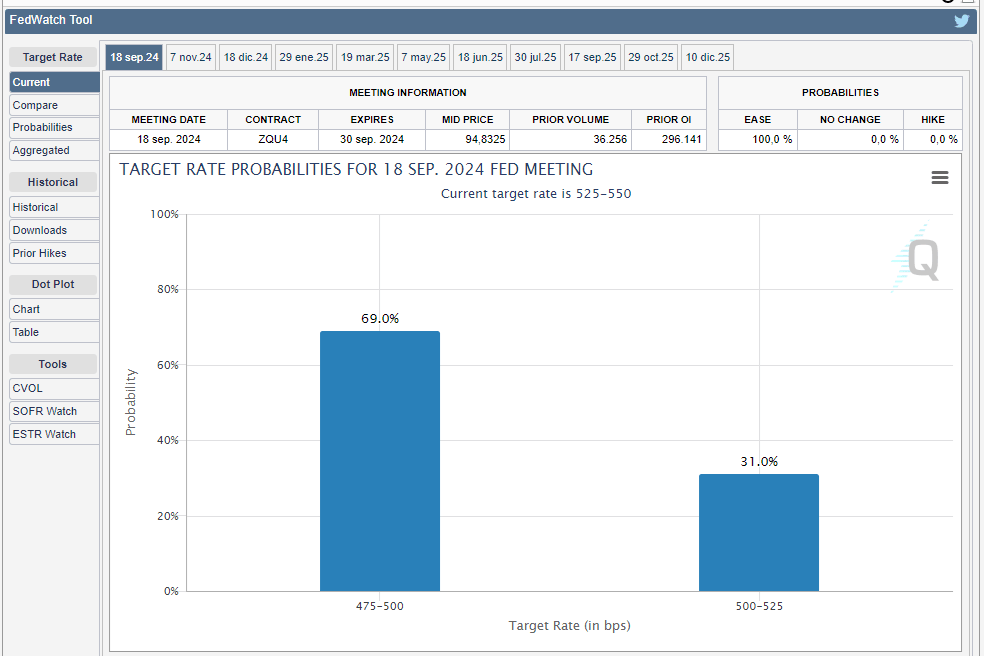Click the 475-500 probability bar
The width and height of the screenshot is (992, 656).
tap(379, 460)
